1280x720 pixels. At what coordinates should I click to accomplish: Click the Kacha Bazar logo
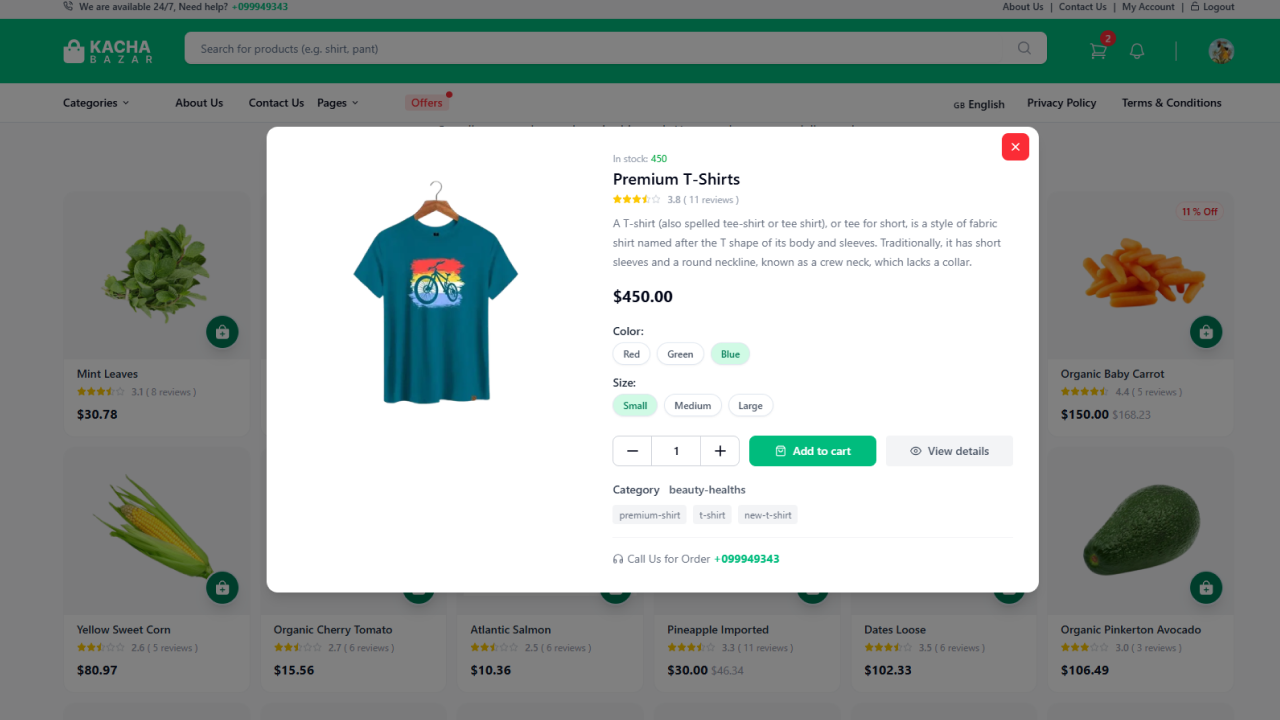[x=108, y=51]
